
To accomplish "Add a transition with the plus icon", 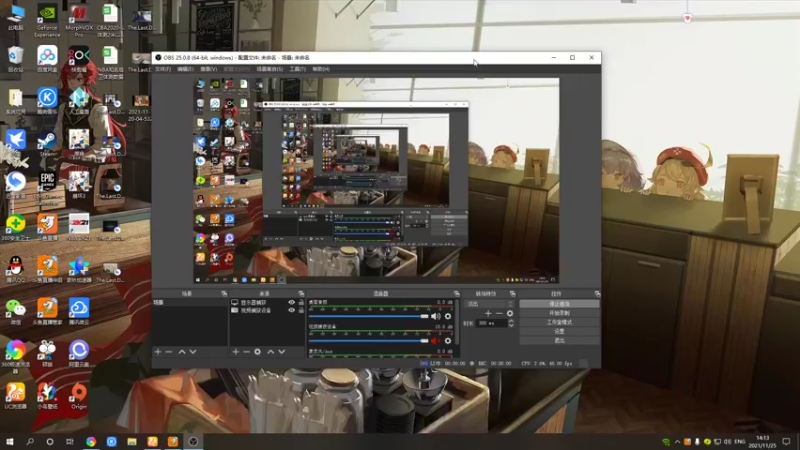I will tap(488, 313).
